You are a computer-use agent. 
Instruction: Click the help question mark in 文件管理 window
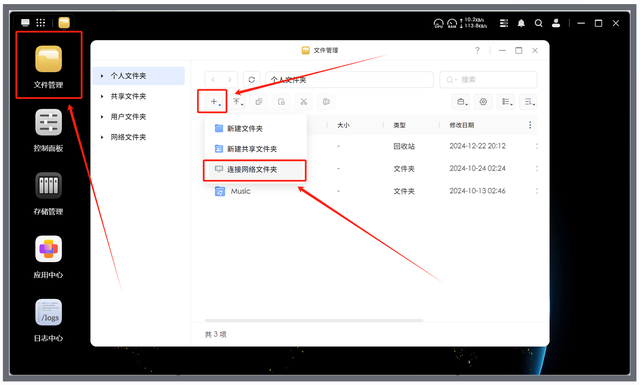[x=477, y=50]
